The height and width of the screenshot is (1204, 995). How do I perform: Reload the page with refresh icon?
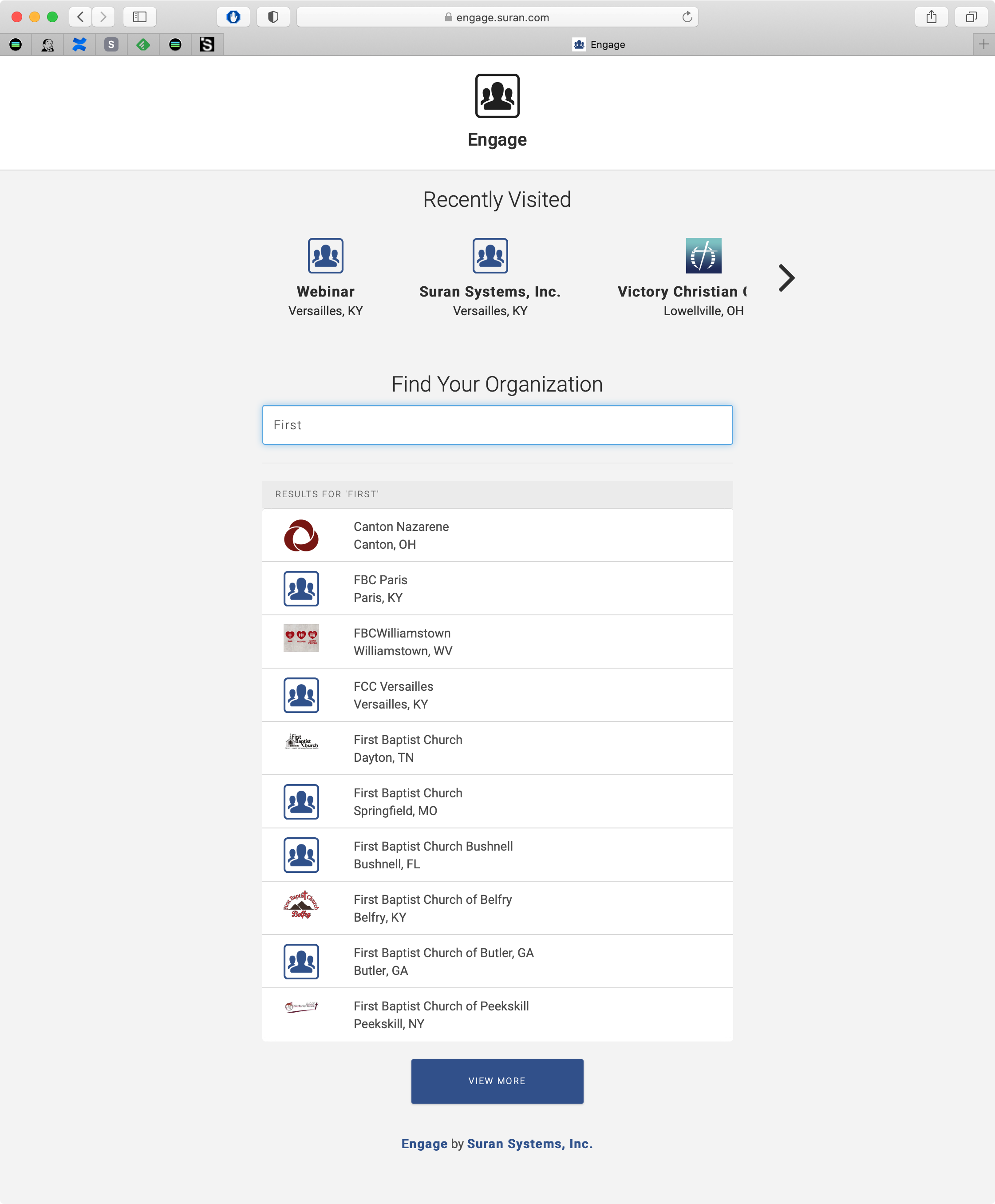(687, 17)
